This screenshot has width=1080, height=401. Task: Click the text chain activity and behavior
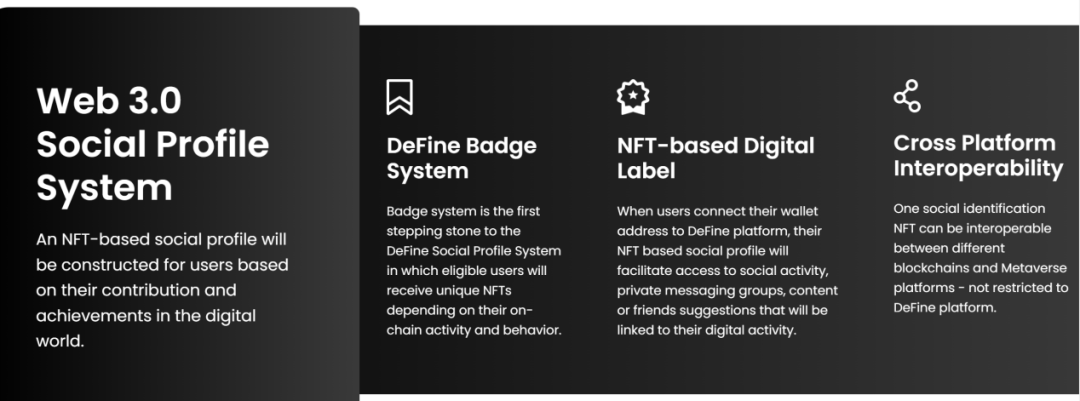(474, 330)
